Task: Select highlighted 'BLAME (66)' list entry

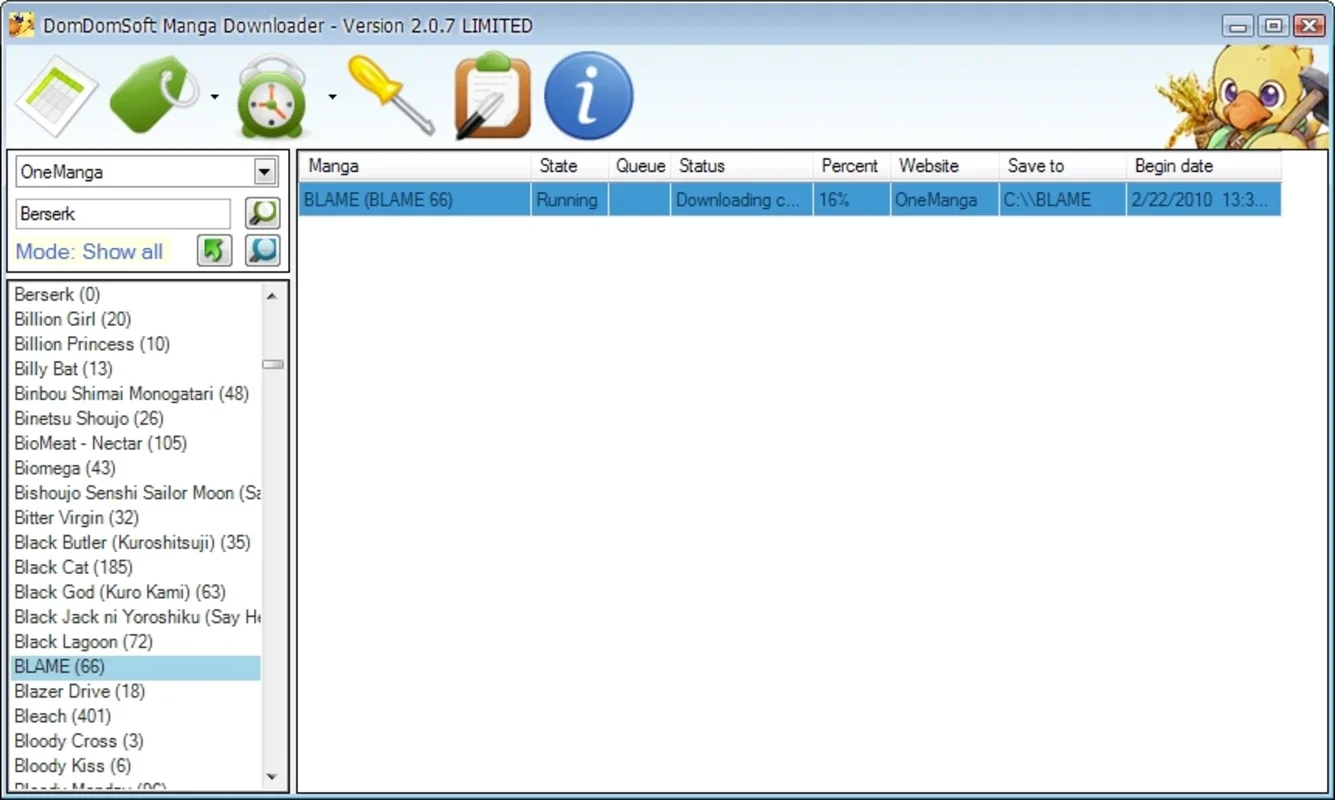Action: coord(136,667)
